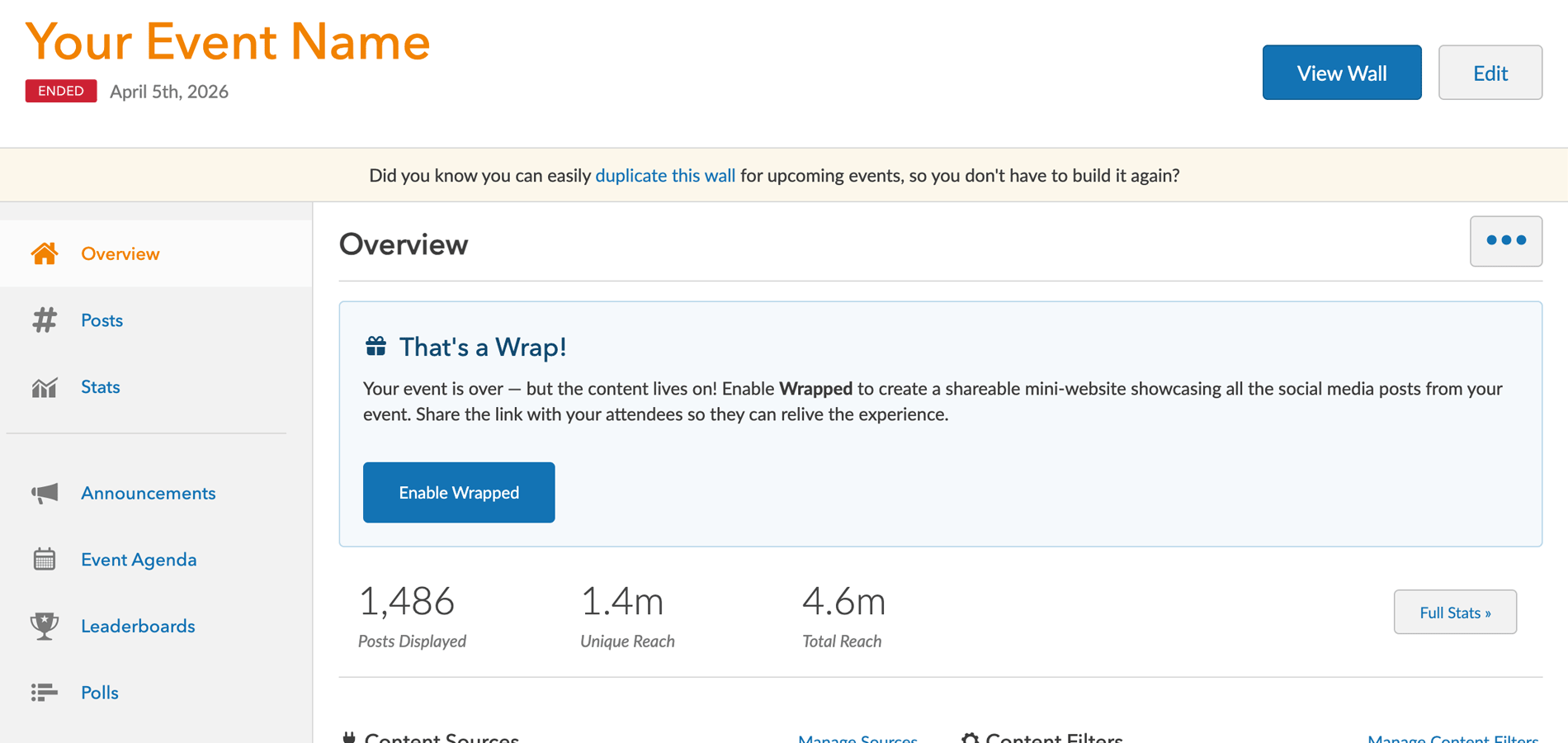1568x743 pixels.
Task: Click the Announcements megaphone icon
Action: coord(45,494)
